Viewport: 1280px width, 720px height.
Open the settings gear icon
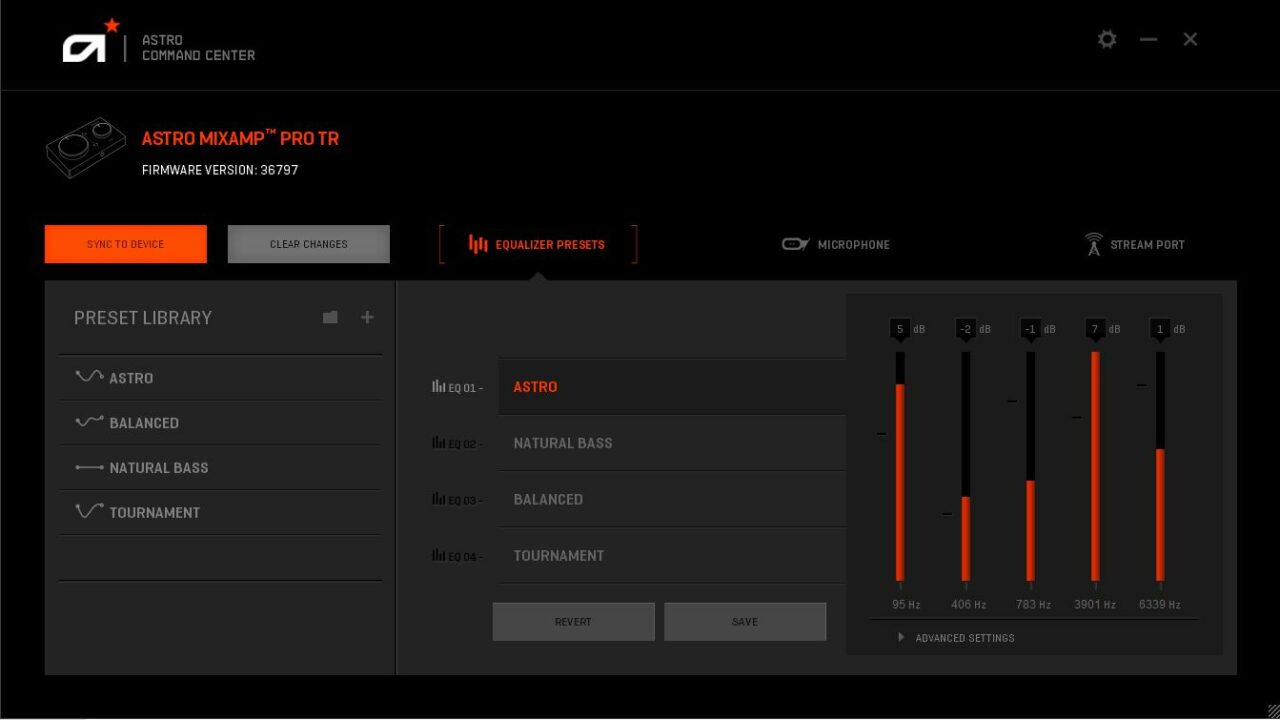tap(1106, 39)
